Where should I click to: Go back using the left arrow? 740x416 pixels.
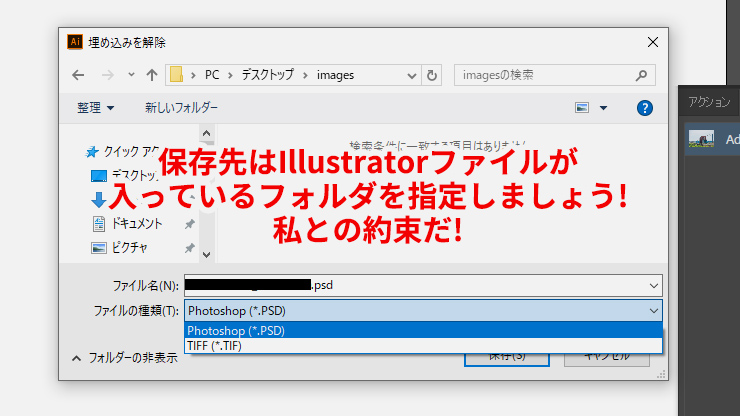coord(78,75)
